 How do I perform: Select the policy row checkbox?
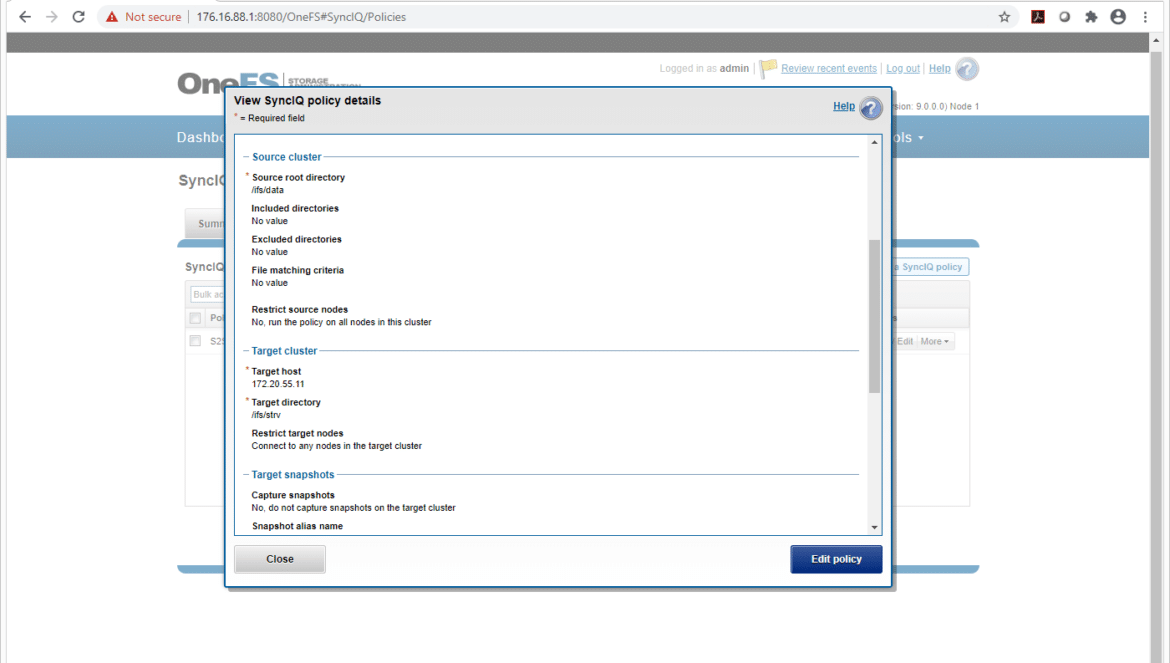pyautogui.click(x=195, y=341)
